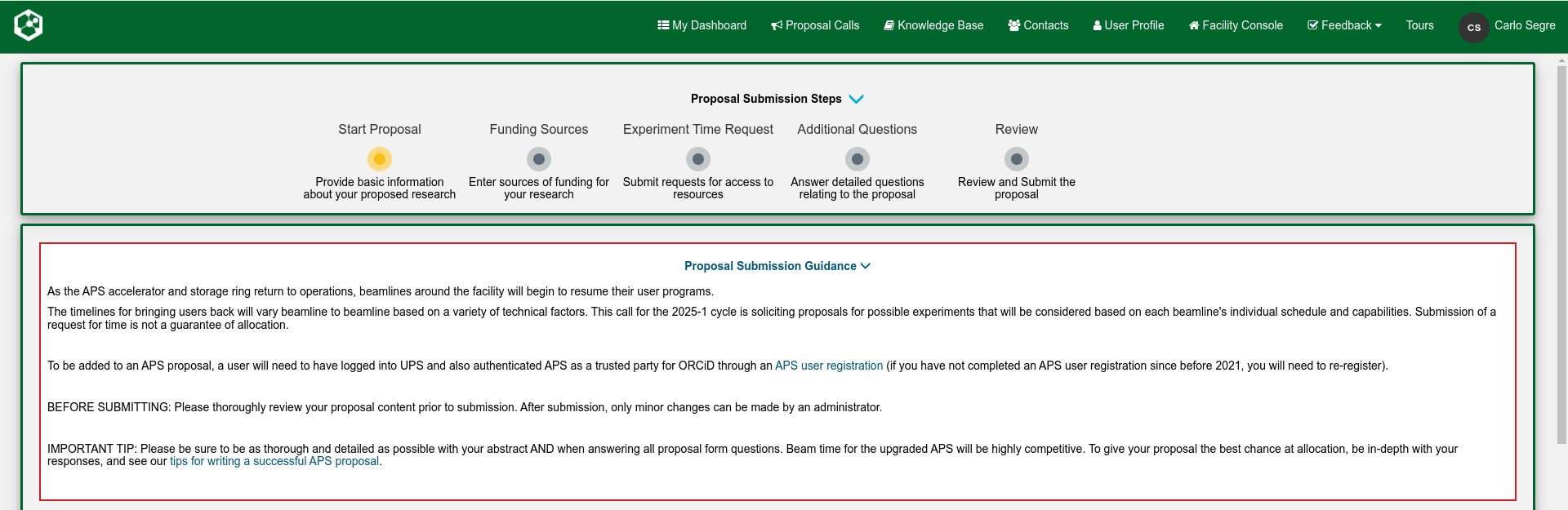
Task: Jump to the Review step circle
Action: (1017, 159)
